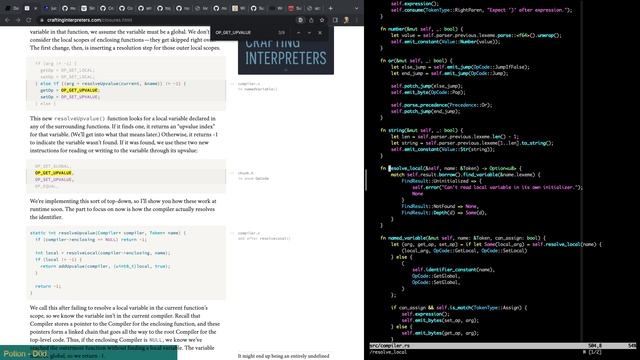Image resolution: width=640 pixels, height=360 pixels.
Task: Click the Crafting Interpreters logo
Action: point(286,54)
